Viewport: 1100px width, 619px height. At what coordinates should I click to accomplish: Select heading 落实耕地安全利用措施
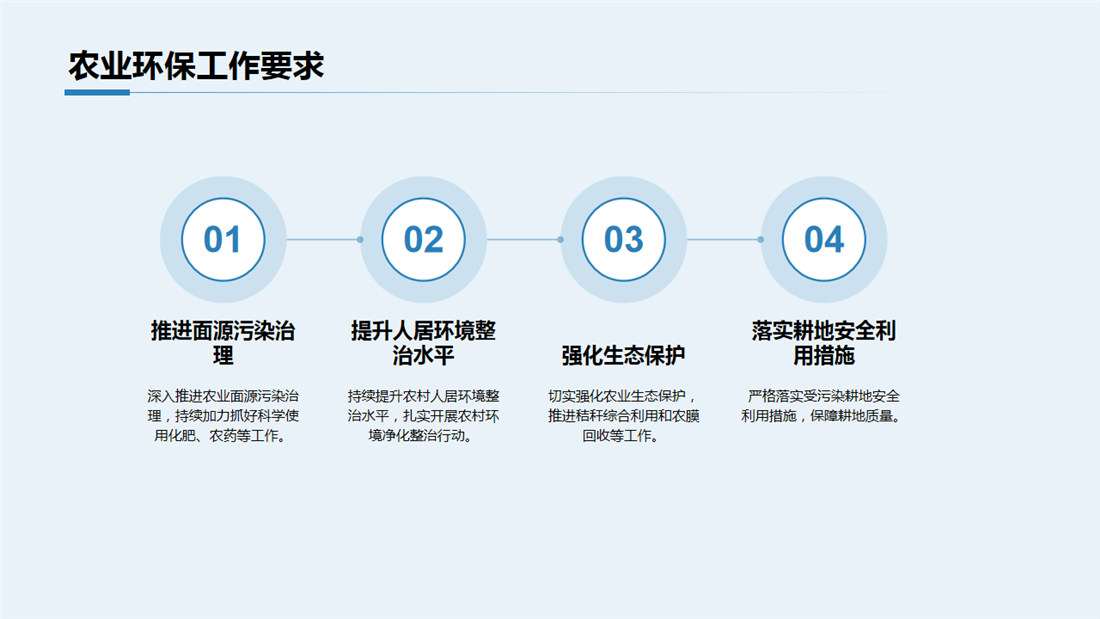coord(824,342)
